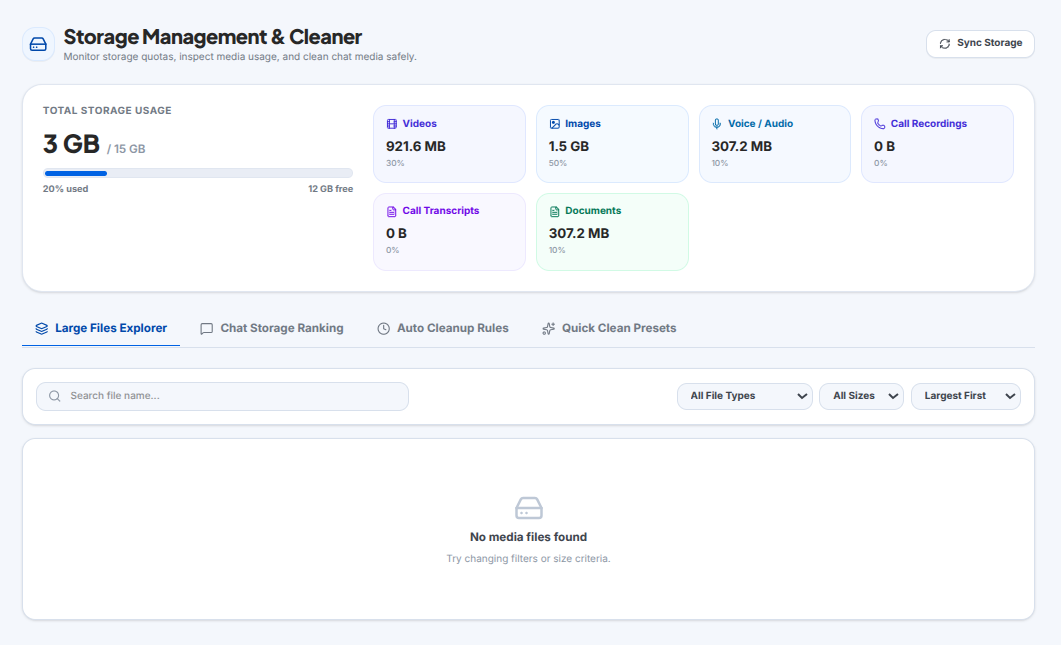Click the empty-state drive icon

[x=528, y=508]
